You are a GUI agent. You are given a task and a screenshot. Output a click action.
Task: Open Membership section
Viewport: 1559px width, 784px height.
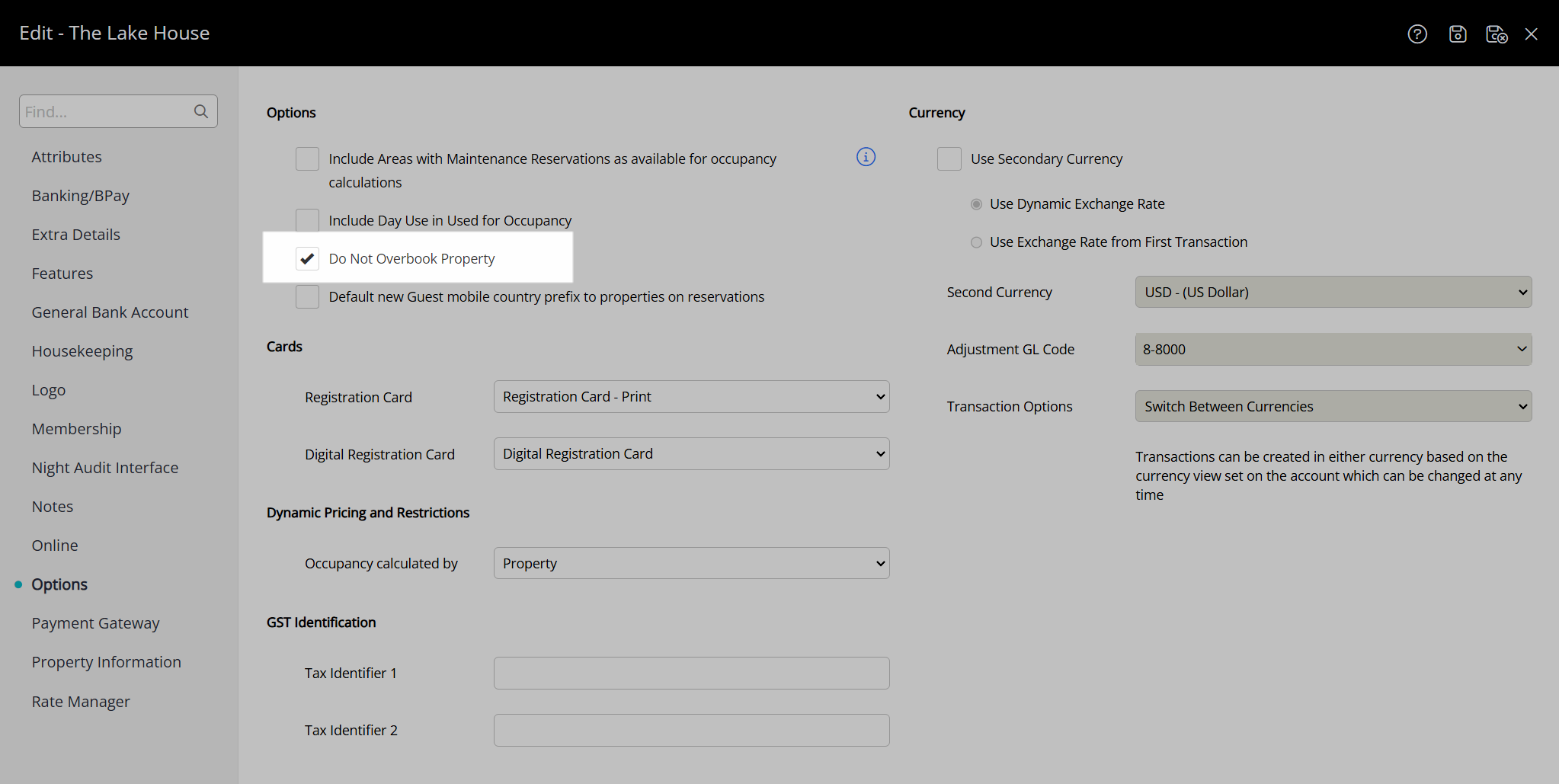[77, 429]
